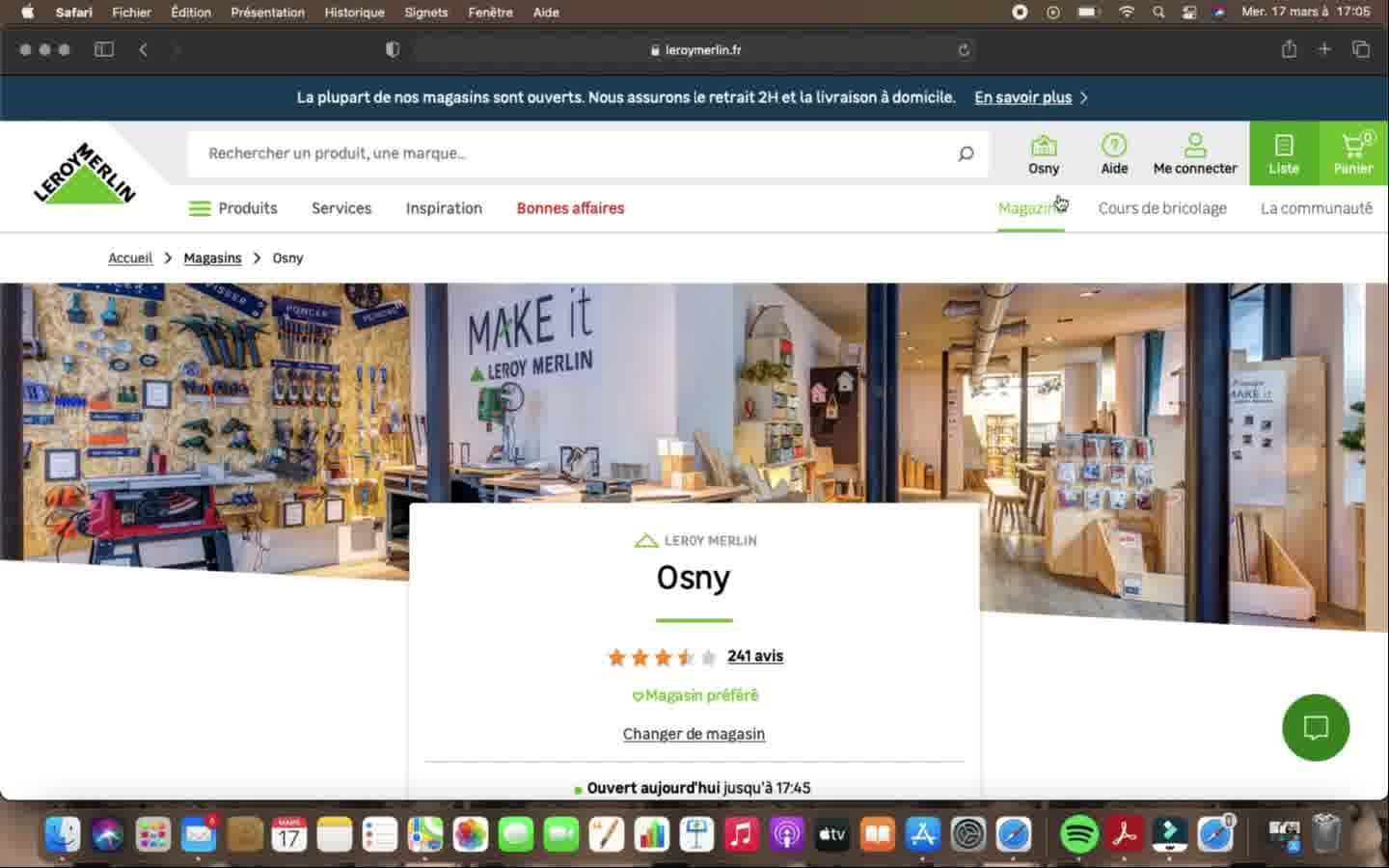Screen dimensions: 1389x868
Task: Launch Siri from the dock
Action: [108, 834]
